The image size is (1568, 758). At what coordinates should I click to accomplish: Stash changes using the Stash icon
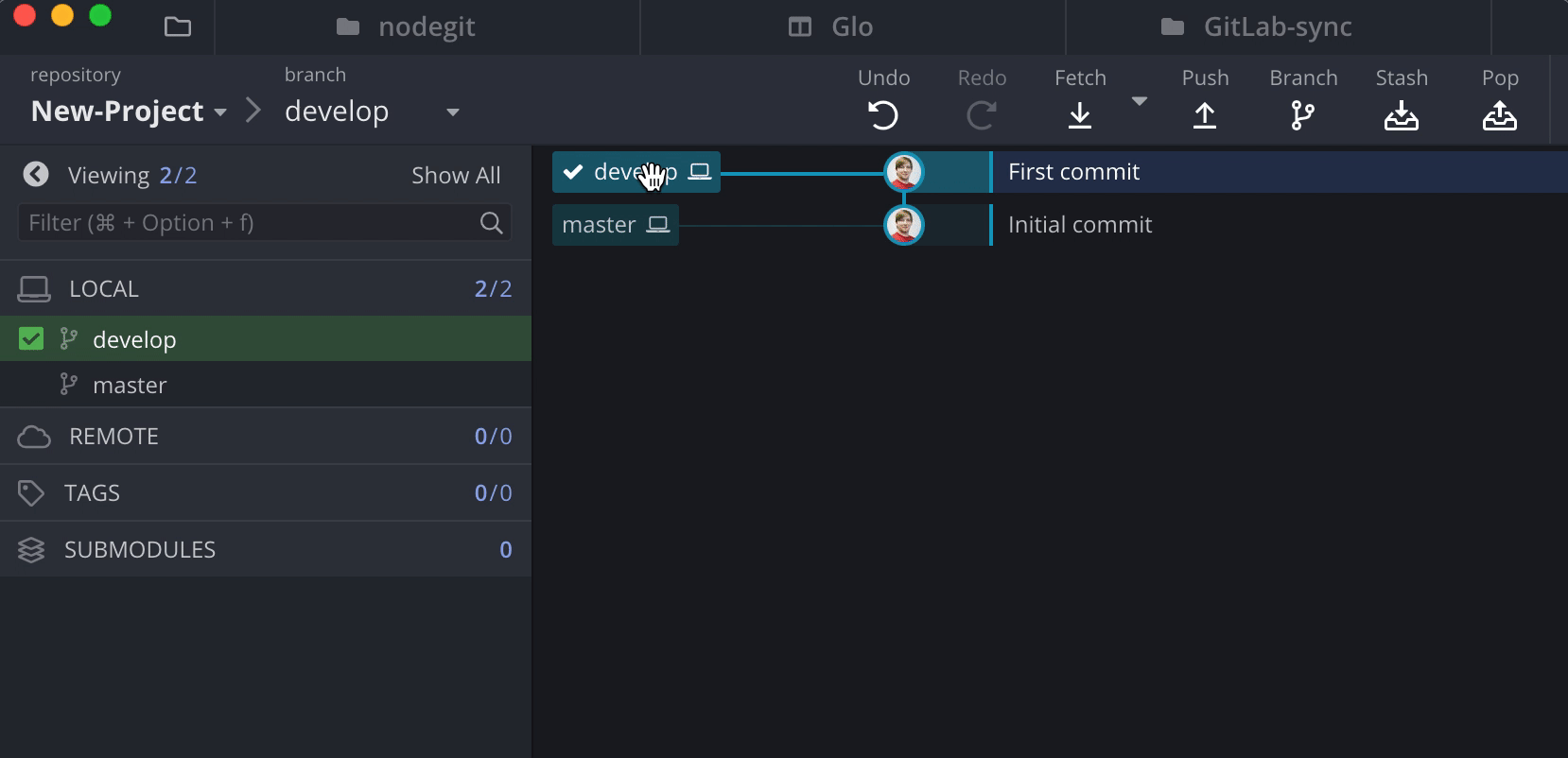(1402, 115)
